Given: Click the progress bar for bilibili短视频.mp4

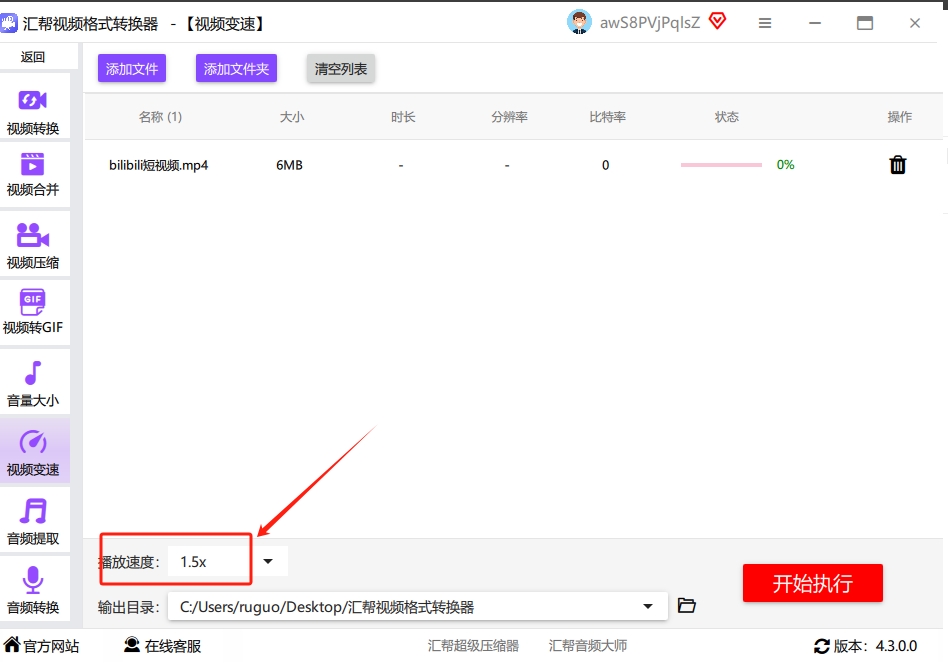Looking at the screenshot, I should point(721,164).
